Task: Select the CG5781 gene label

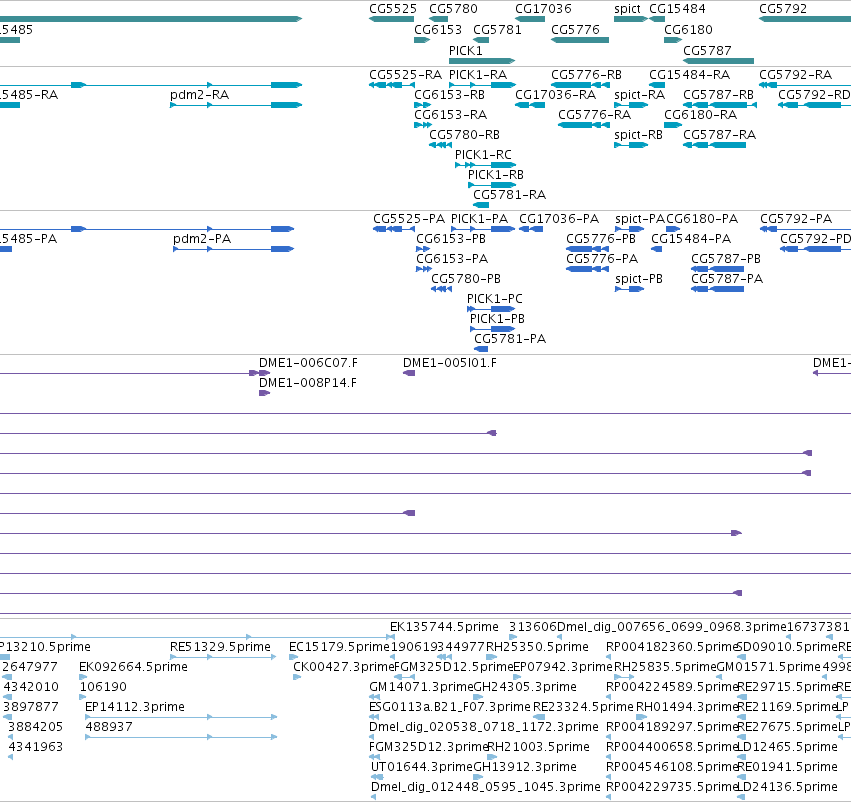Action: pyautogui.click(x=497, y=29)
